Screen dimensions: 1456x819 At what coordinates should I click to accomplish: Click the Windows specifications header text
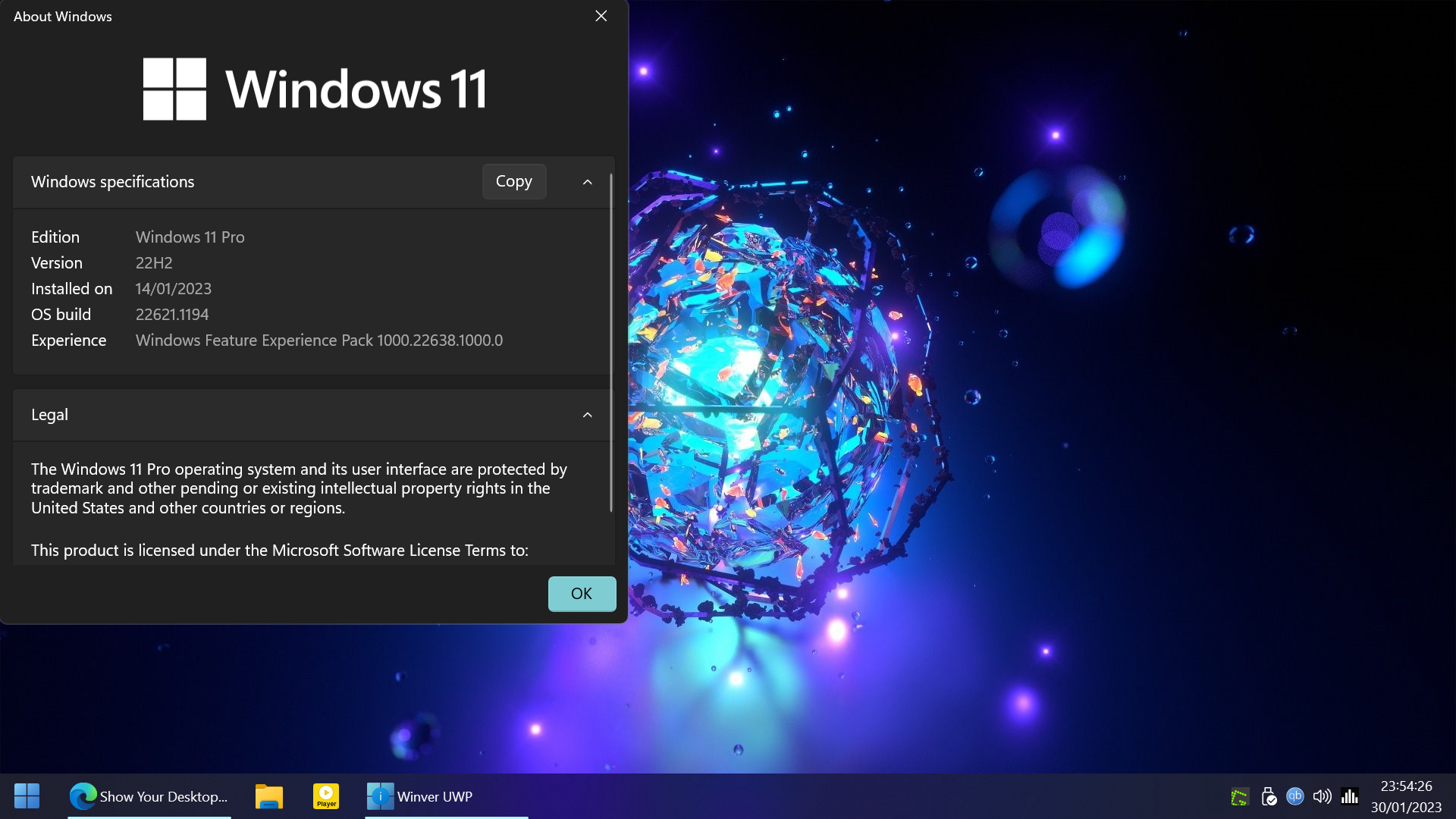point(113,182)
